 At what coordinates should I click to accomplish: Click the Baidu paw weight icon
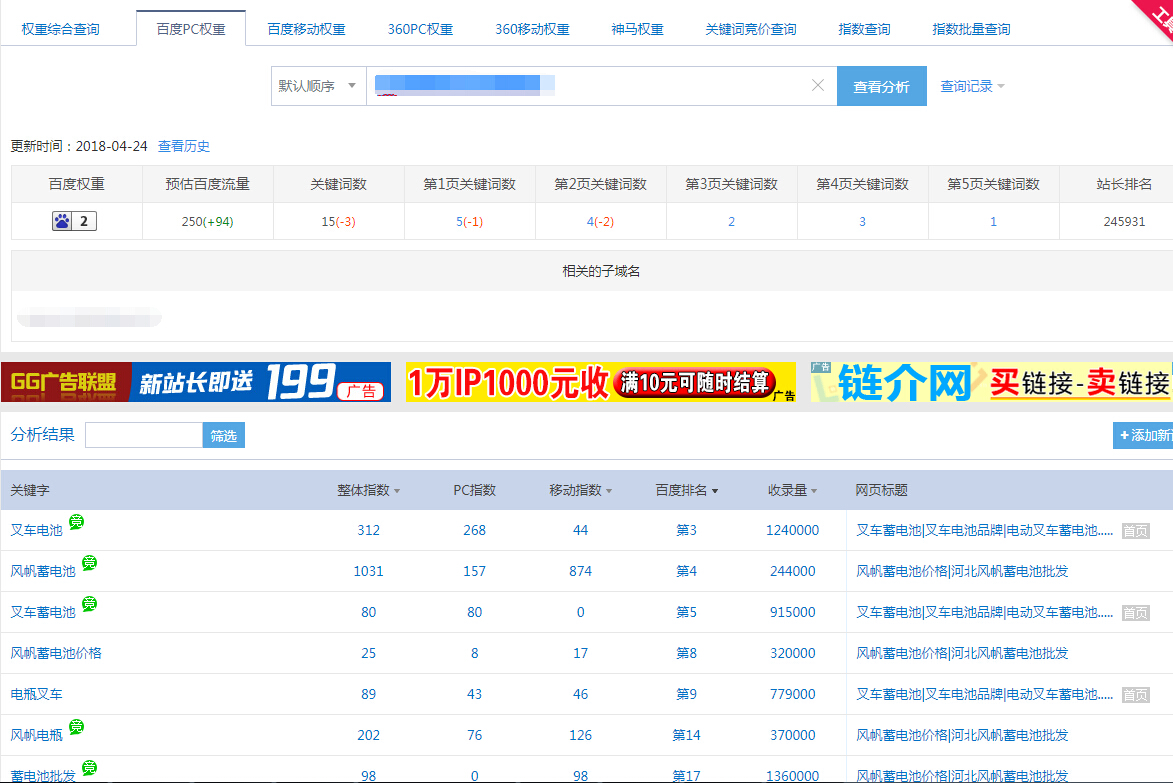coord(63,221)
